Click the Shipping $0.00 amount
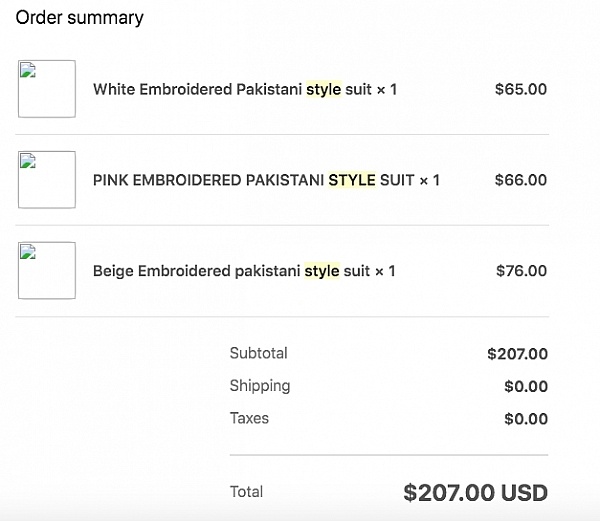The height and width of the screenshot is (521, 600). (526, 387)
